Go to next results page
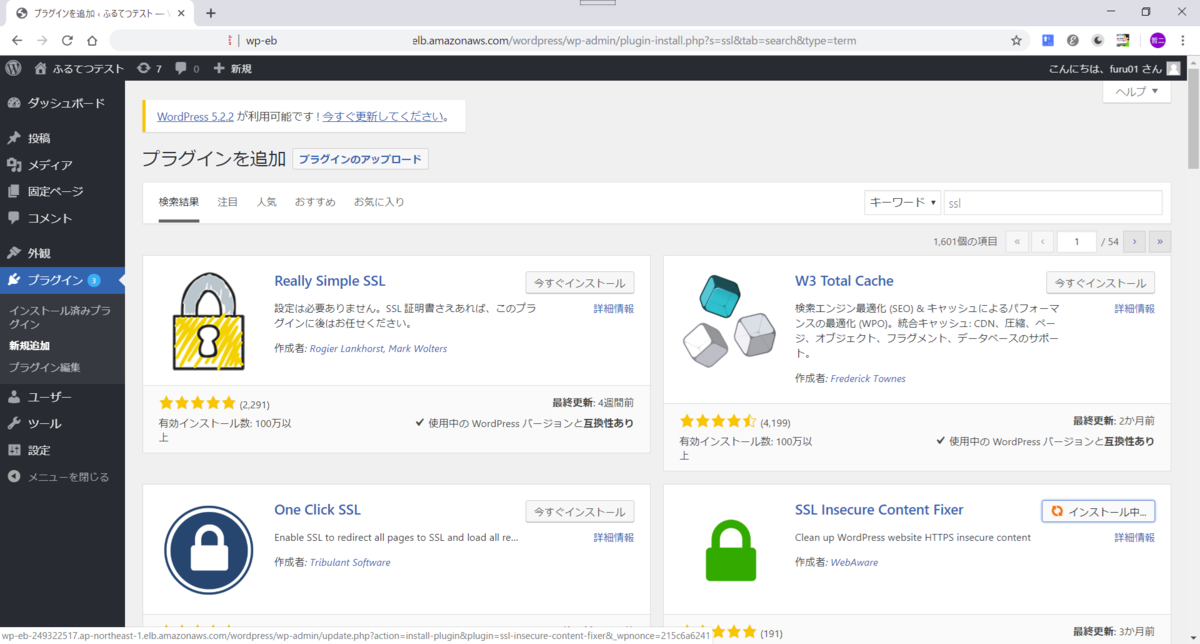 (x=1134, y=241)
